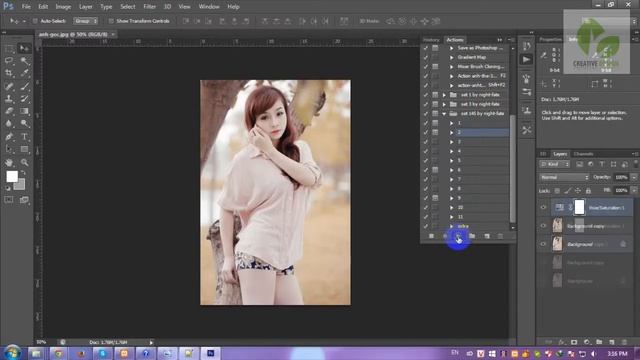Click Lock all icon in Layers panel
This screenshot has width=640, height=360.
tap(588, 191)
